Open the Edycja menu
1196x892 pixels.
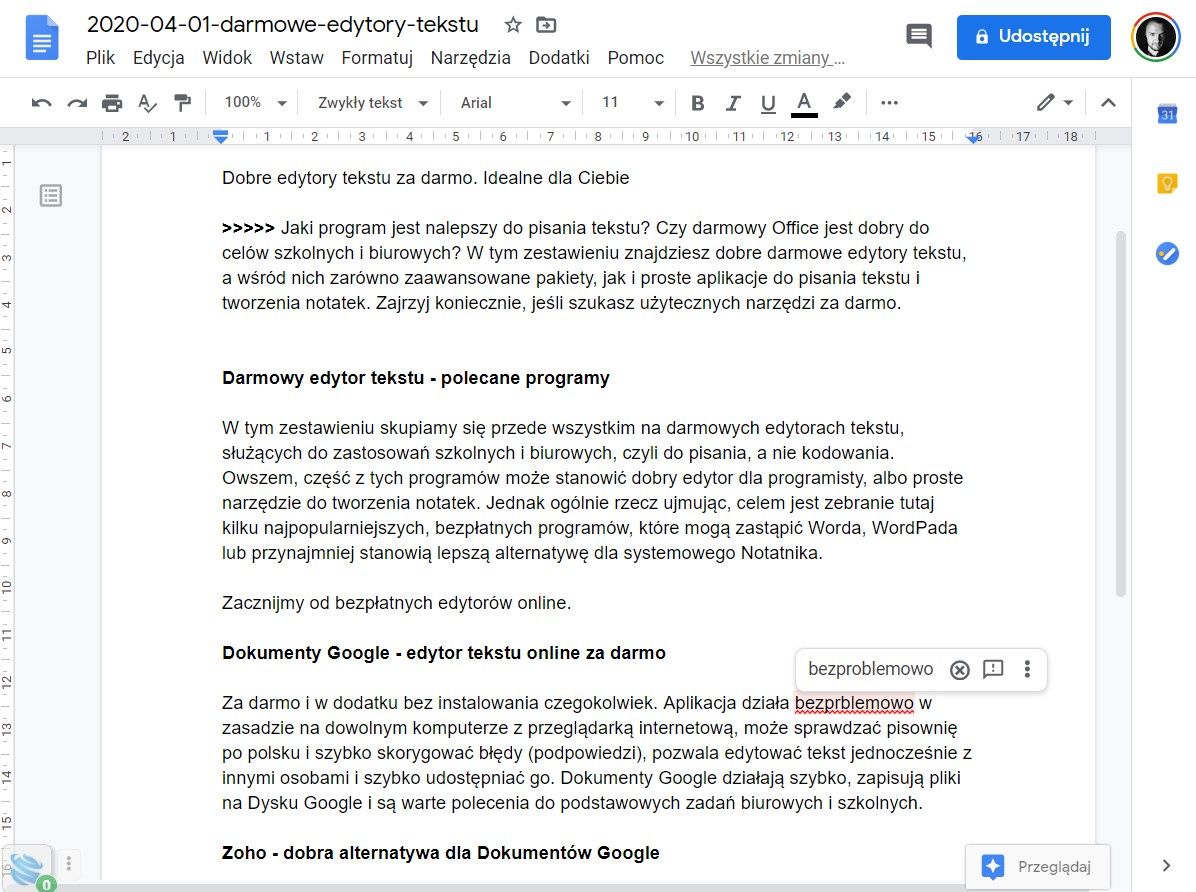tap(159, 58)
